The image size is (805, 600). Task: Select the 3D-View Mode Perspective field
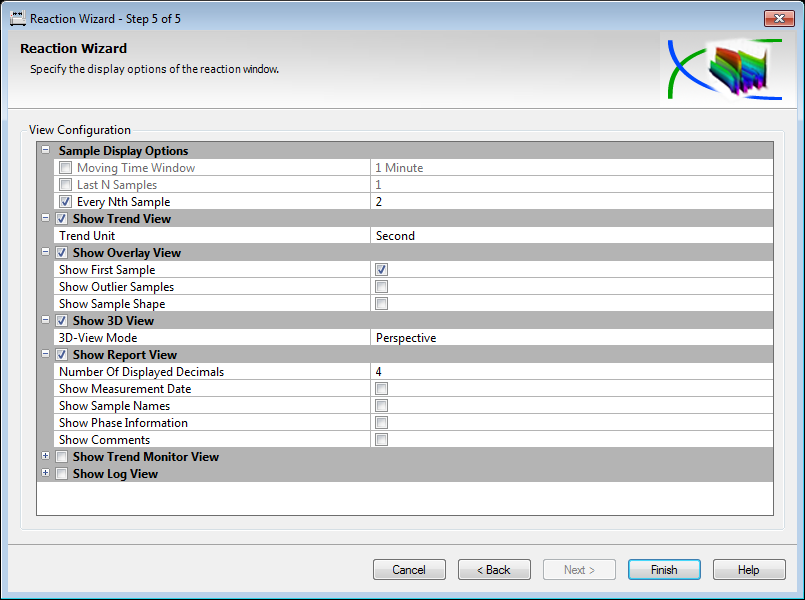[570, 338]
